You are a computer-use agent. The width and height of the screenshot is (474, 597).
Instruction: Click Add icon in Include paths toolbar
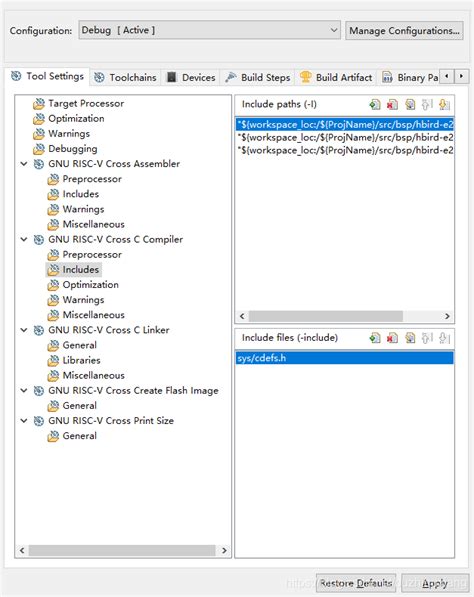coord(375,104)
